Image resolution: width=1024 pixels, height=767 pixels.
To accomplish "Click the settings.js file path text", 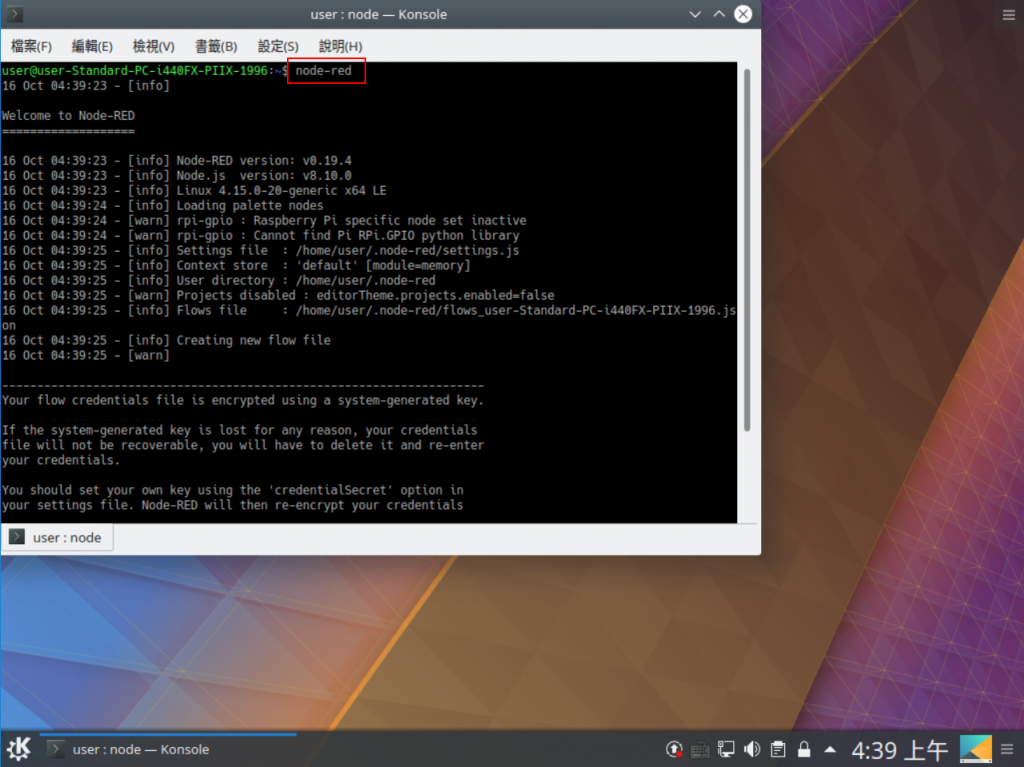I will point(408,251).
